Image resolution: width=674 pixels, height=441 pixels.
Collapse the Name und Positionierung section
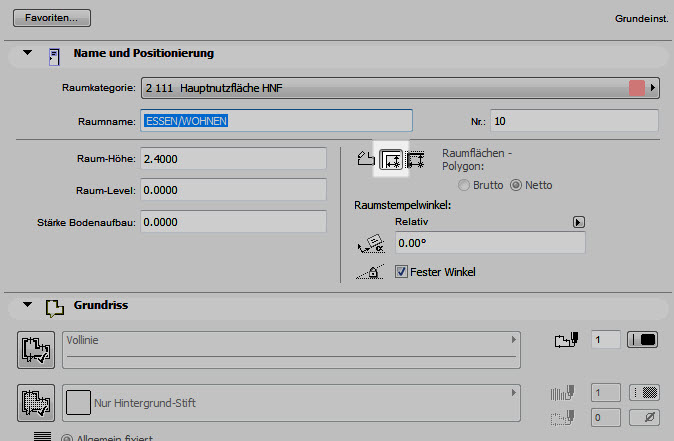click(x=28, y=53)
